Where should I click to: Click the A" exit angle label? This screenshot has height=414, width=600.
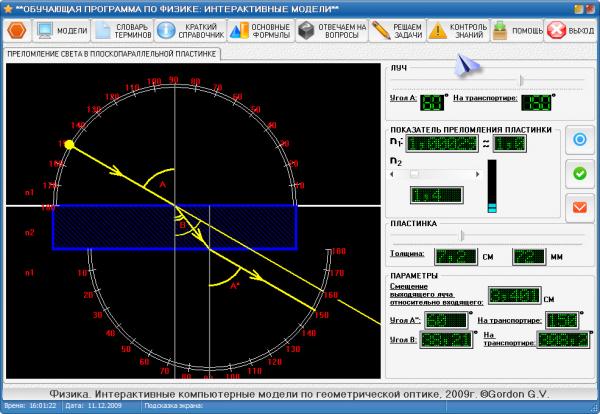point(235,285)
